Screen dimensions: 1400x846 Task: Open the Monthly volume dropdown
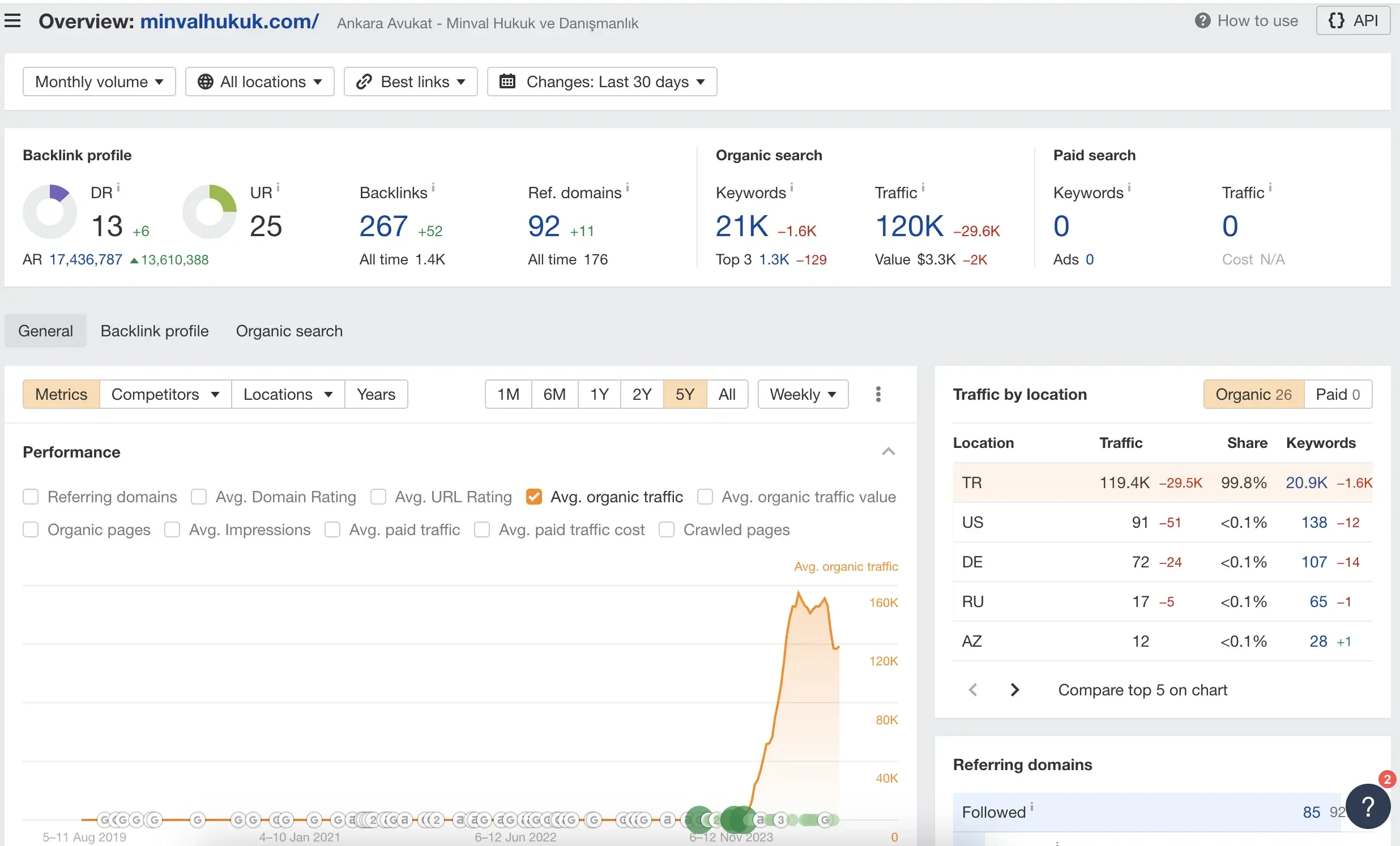(100, 82)
